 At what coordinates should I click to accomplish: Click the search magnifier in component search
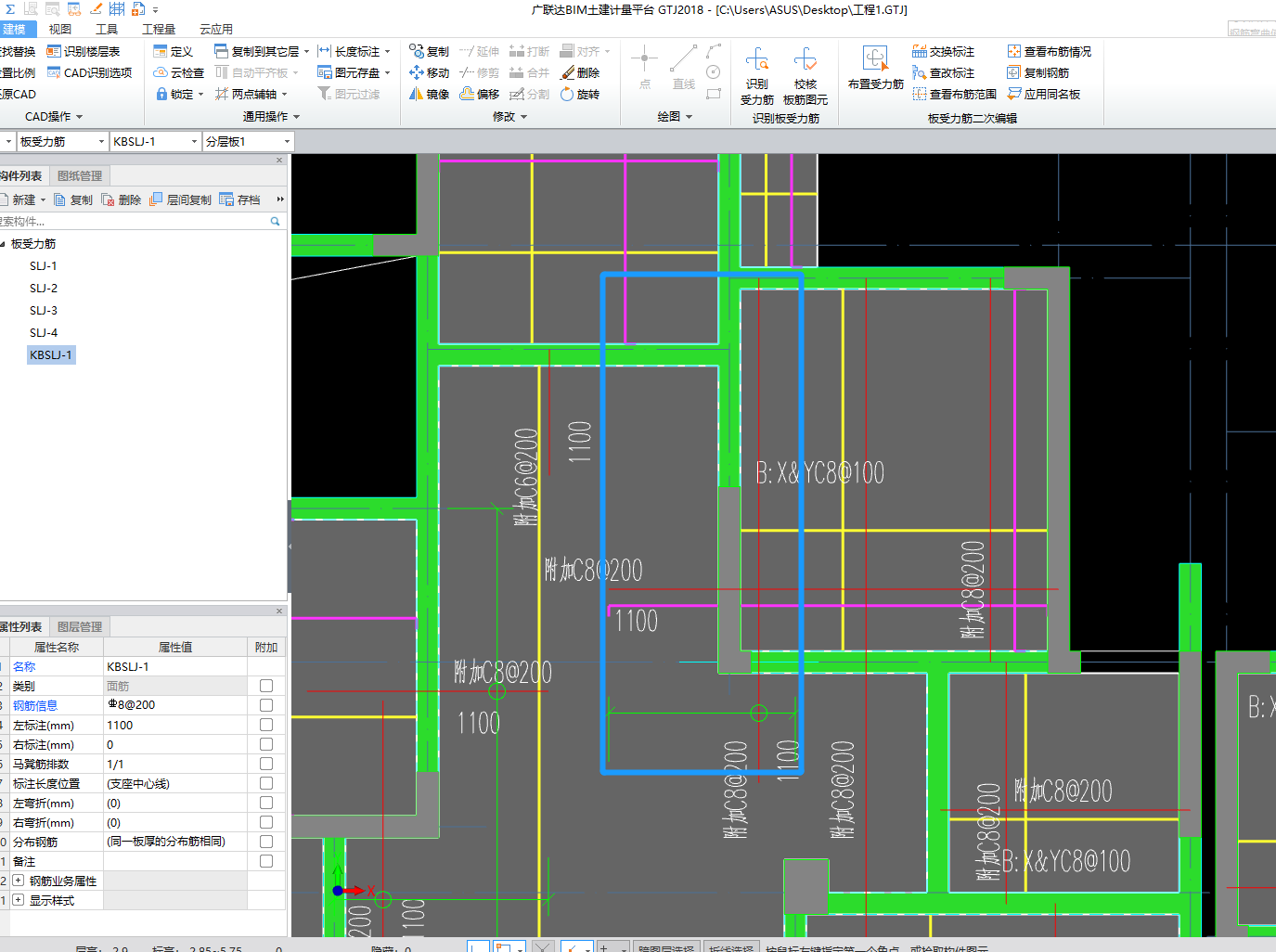click(x=275, y=221)
